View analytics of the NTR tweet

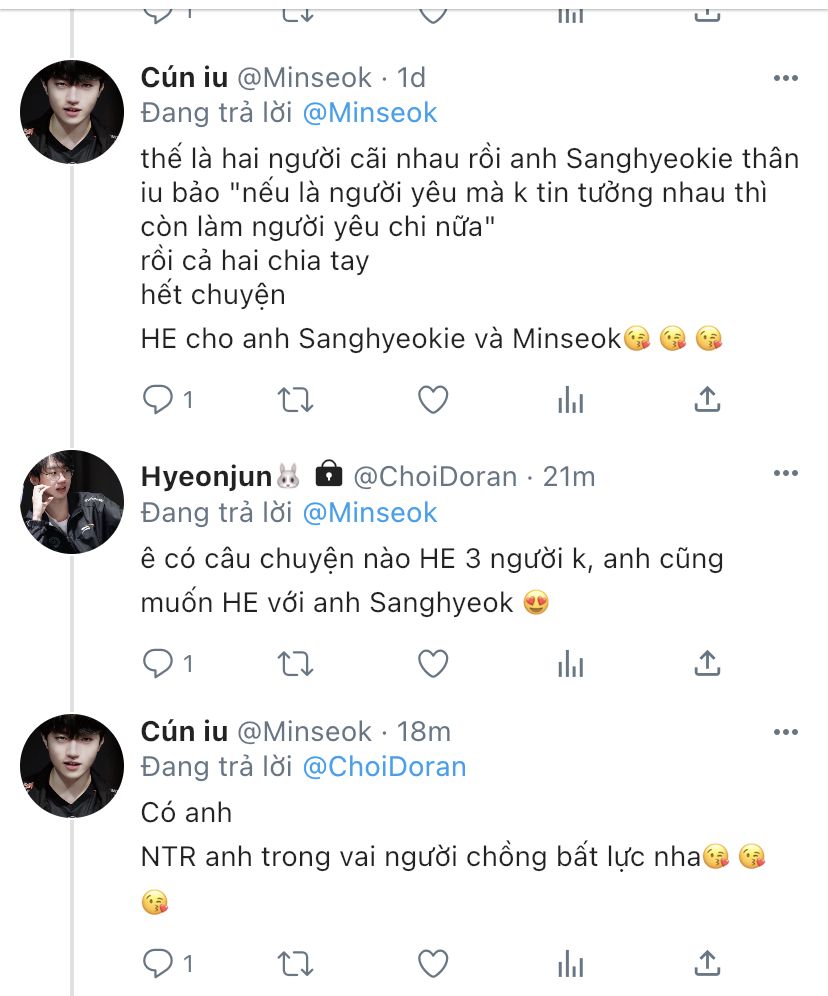(570, 964)
